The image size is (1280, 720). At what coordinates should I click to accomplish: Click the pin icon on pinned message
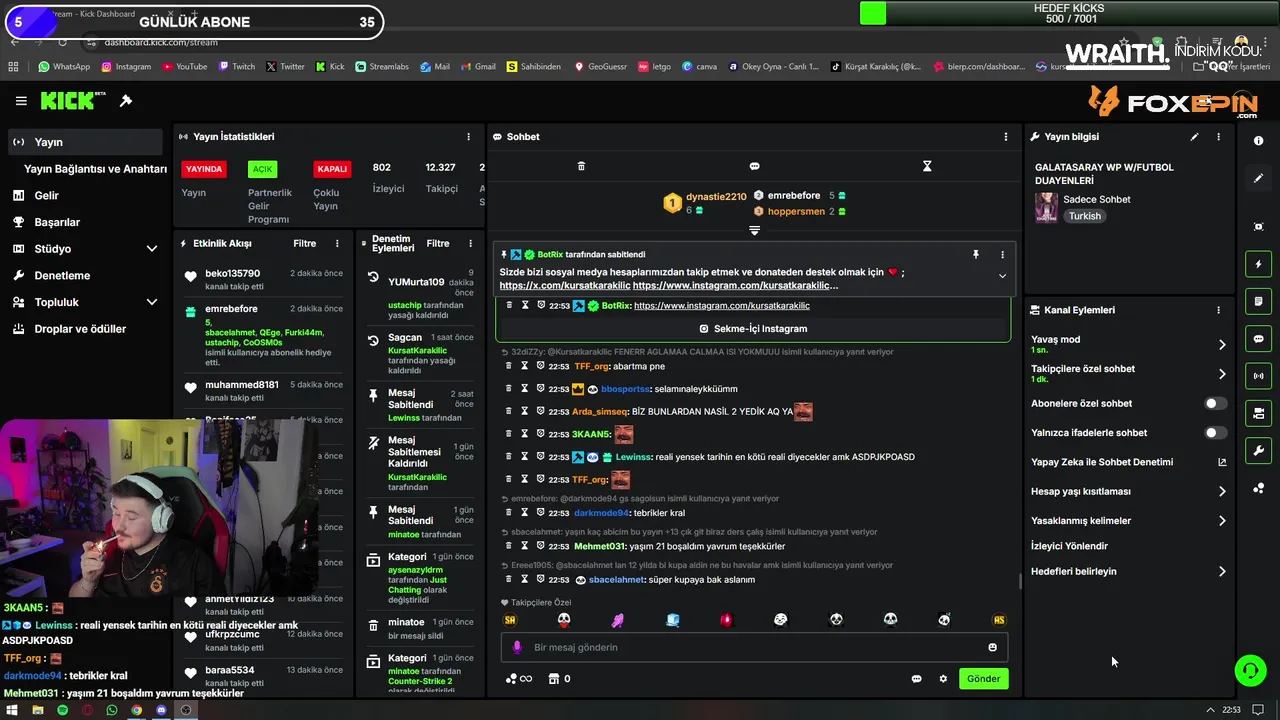pos(976,255)
